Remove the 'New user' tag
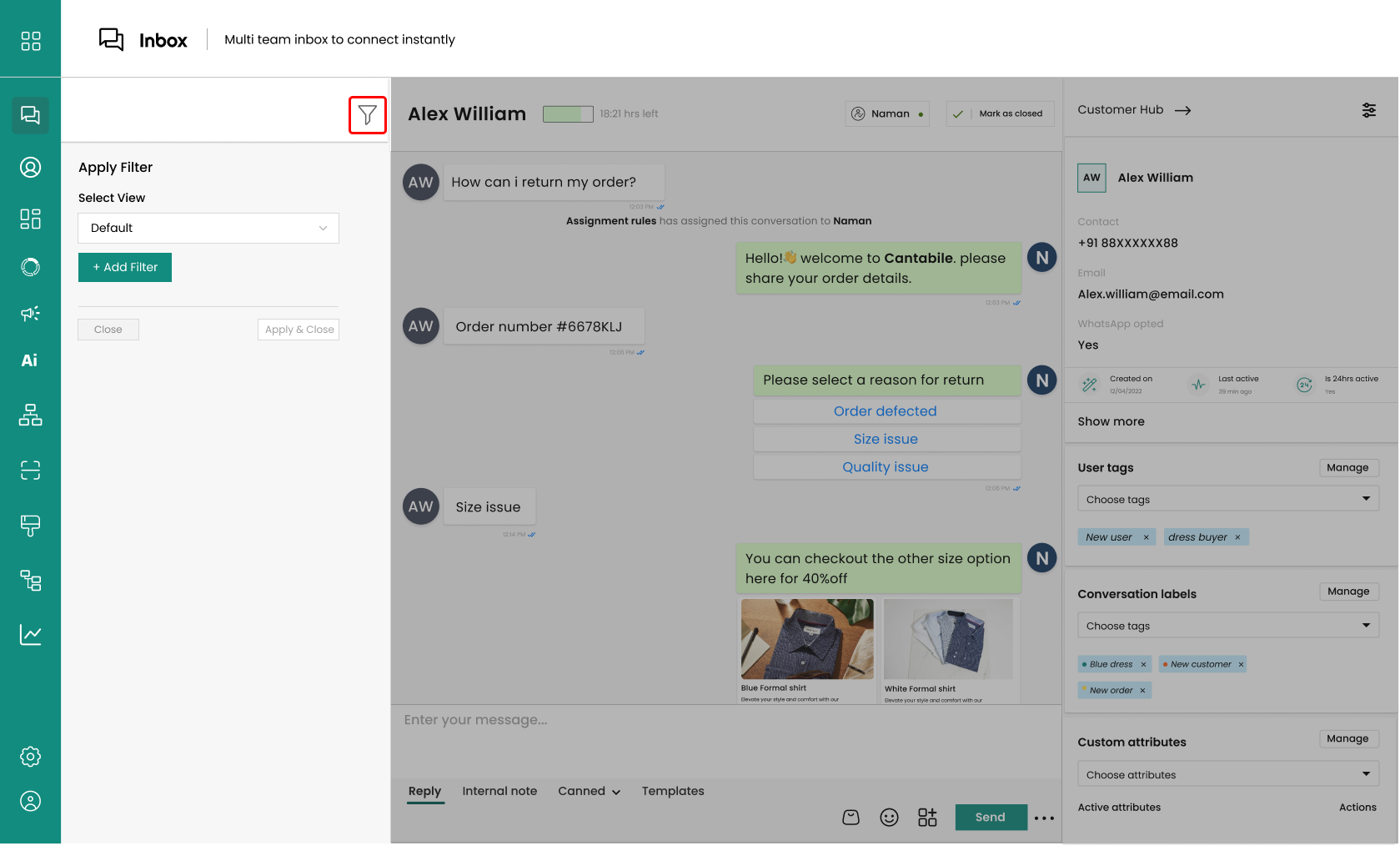Image resolution: width=1400 pixels, height=846 pixels. pos(1146,537)
